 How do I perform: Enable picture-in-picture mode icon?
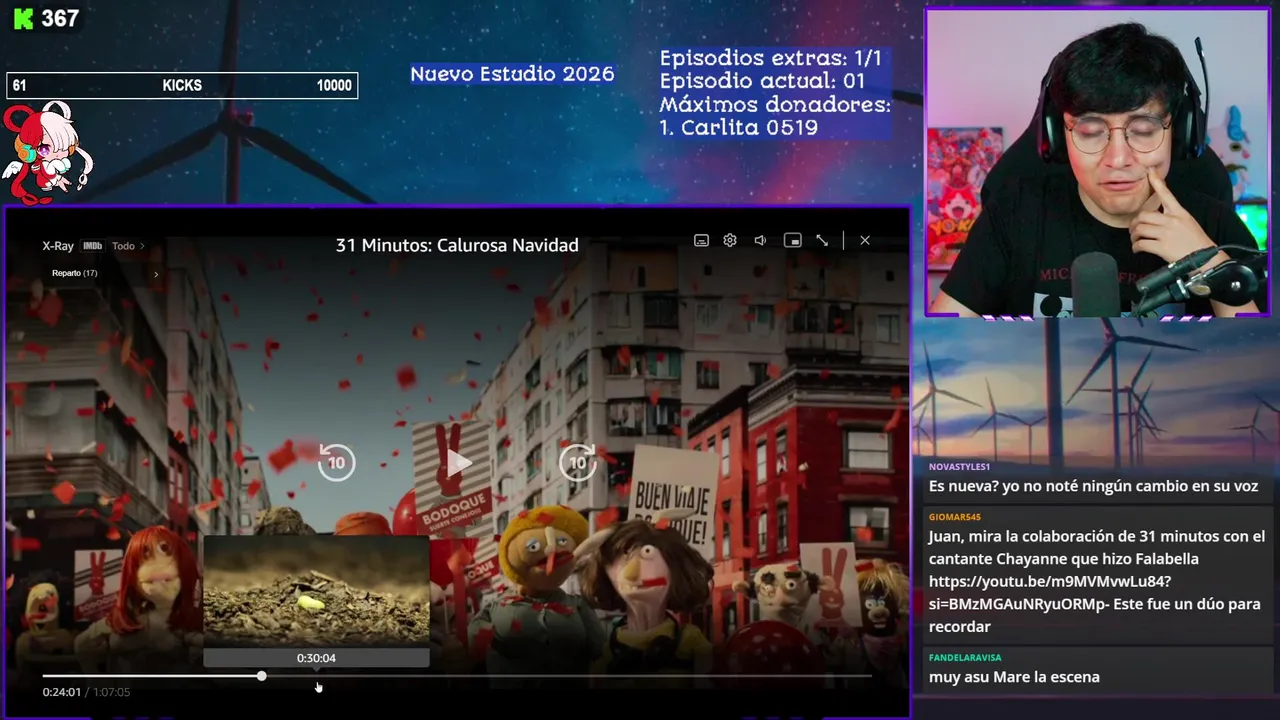[792, 241]
